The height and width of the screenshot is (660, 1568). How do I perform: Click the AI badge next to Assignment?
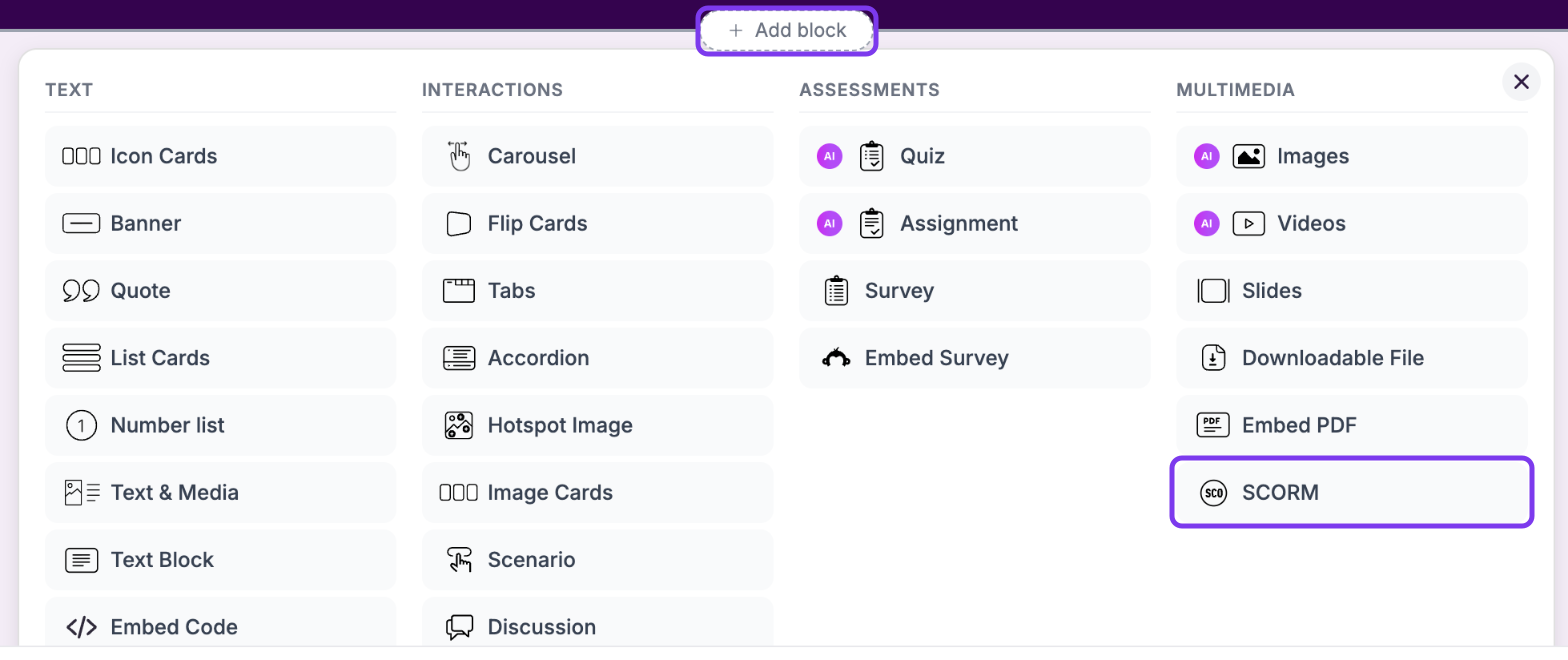pos(829,223)
